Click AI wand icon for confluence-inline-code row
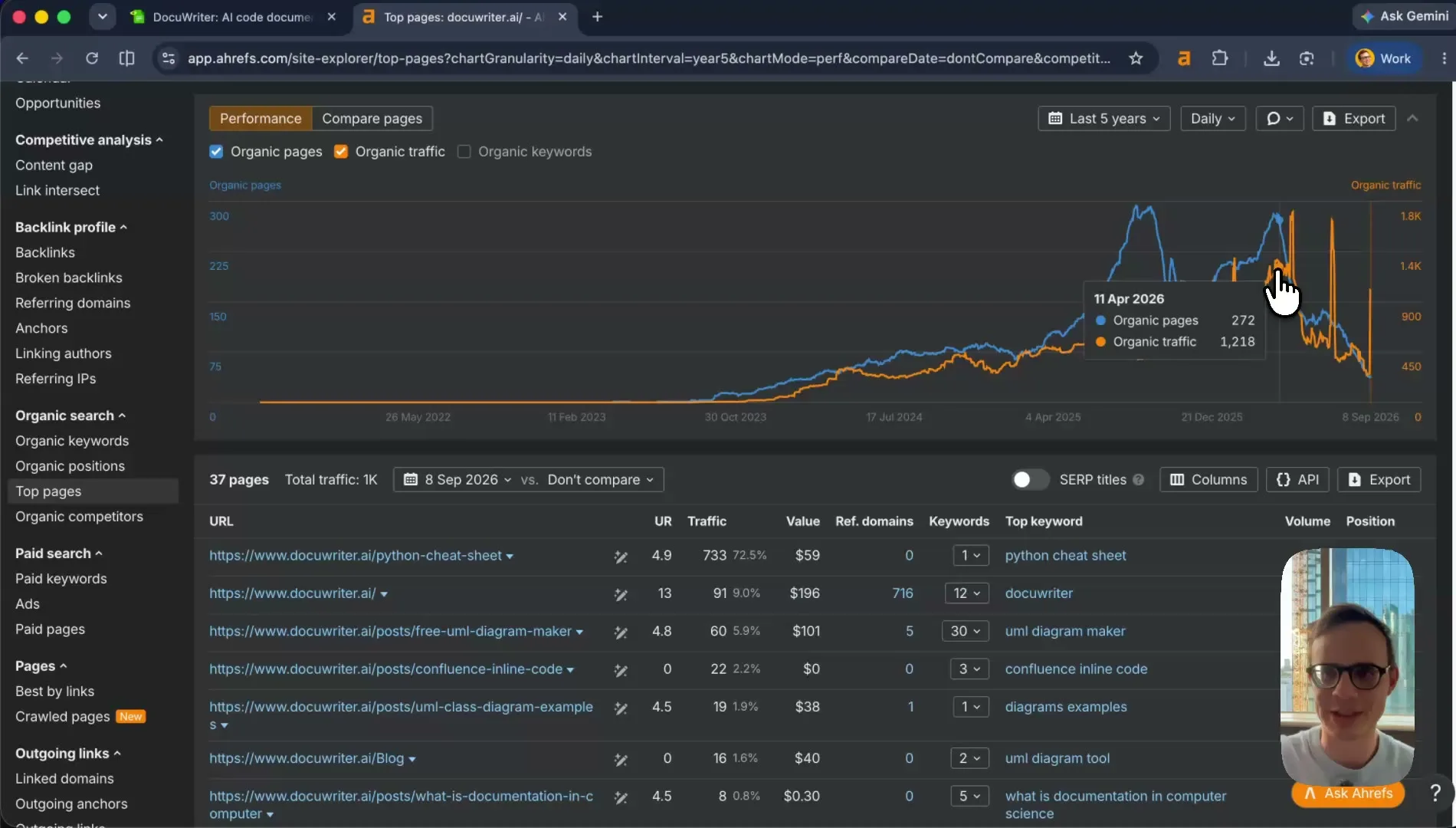The width and height of the screenshot is (1456, 828). coord(621,670)
